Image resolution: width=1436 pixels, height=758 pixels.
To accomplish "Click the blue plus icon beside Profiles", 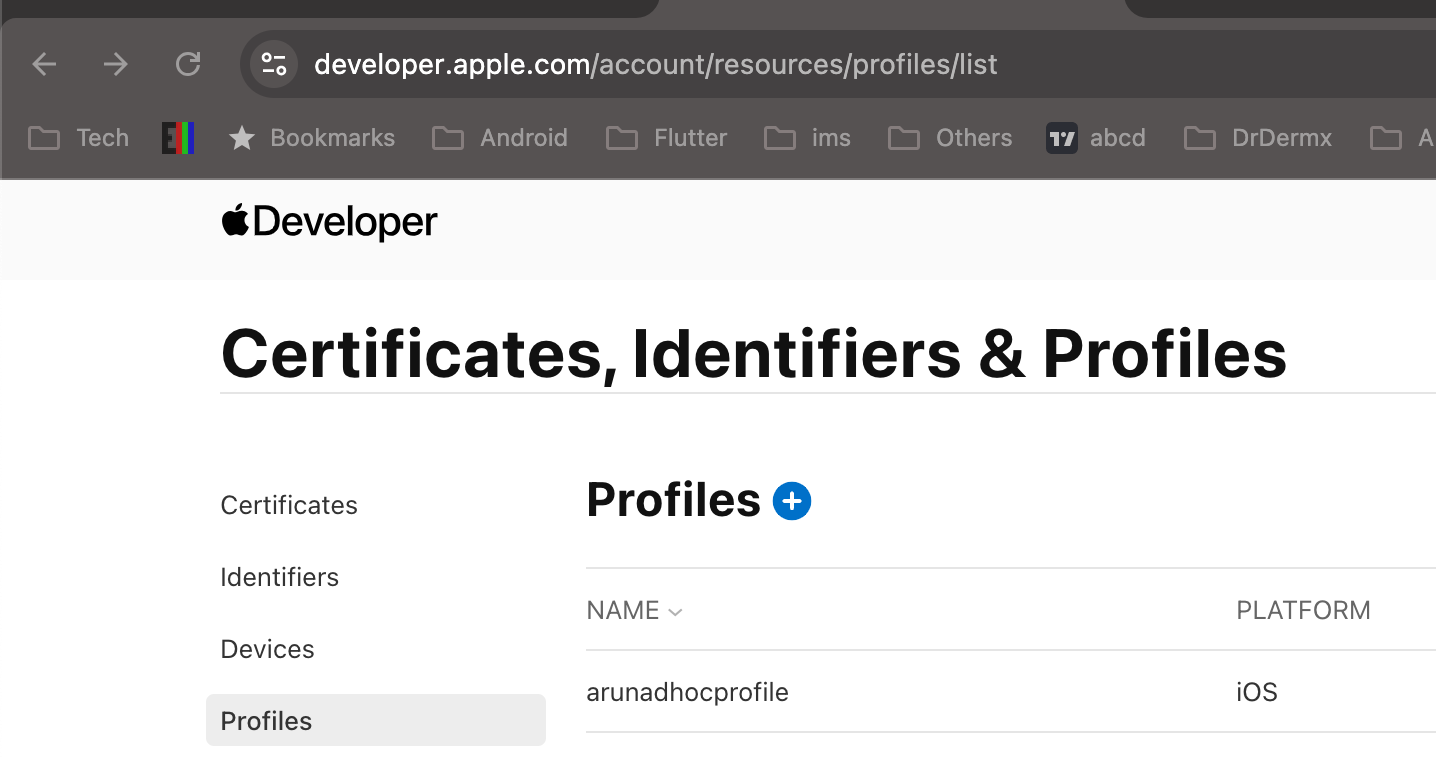I will click(x=792, y=500).
